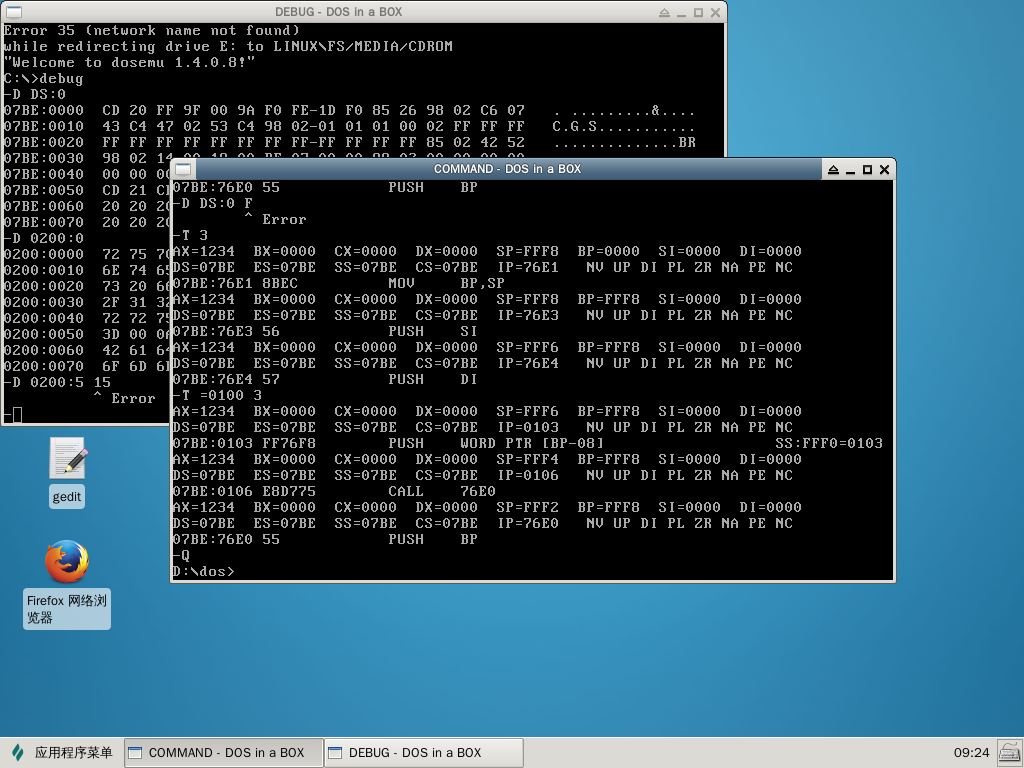
Task: Minimize the COMMAND DOS window
Action: coord(850,169)
